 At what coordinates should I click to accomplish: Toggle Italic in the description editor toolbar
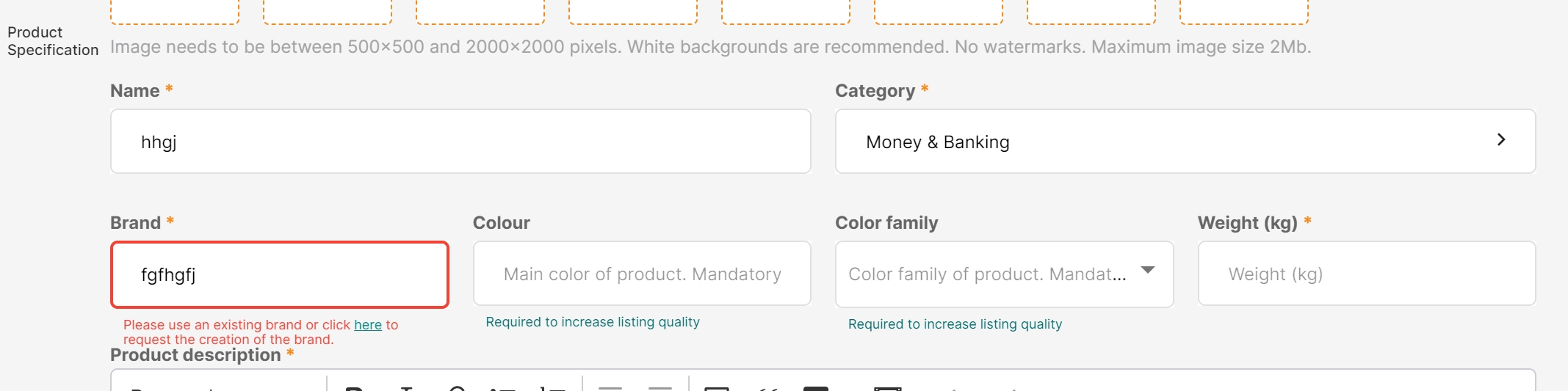pyautogui.click(x=407, y=388)
